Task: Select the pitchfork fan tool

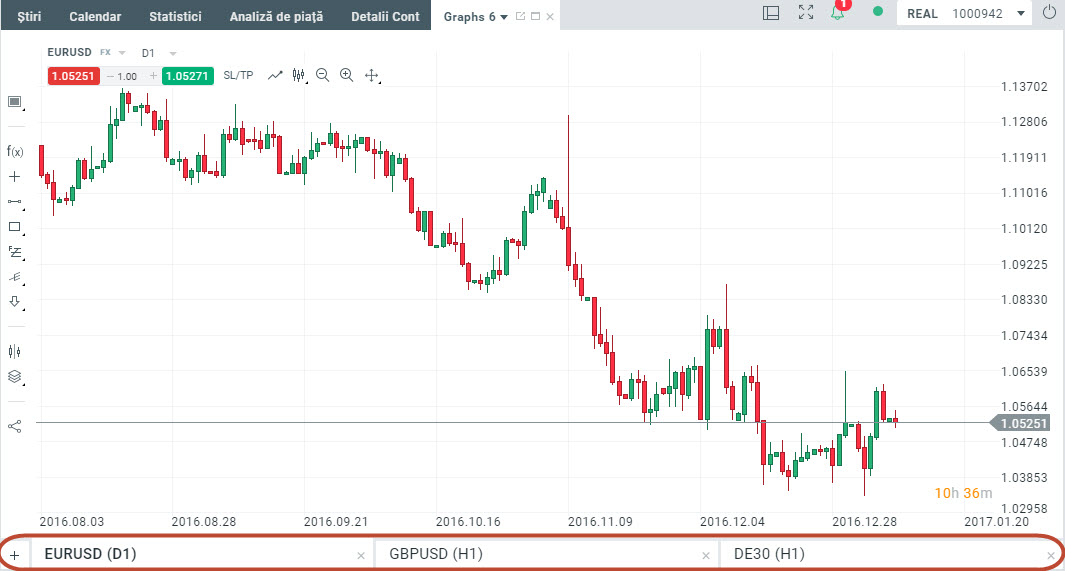Action: click(15, 277)
